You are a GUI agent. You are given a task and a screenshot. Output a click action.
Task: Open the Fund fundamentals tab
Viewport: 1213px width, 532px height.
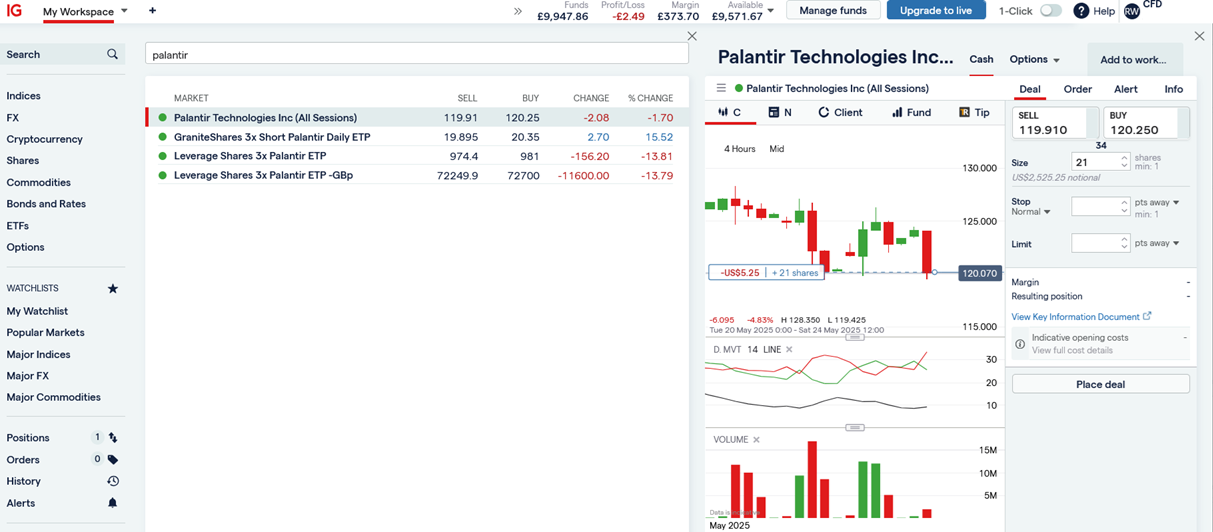coord(911,113)
